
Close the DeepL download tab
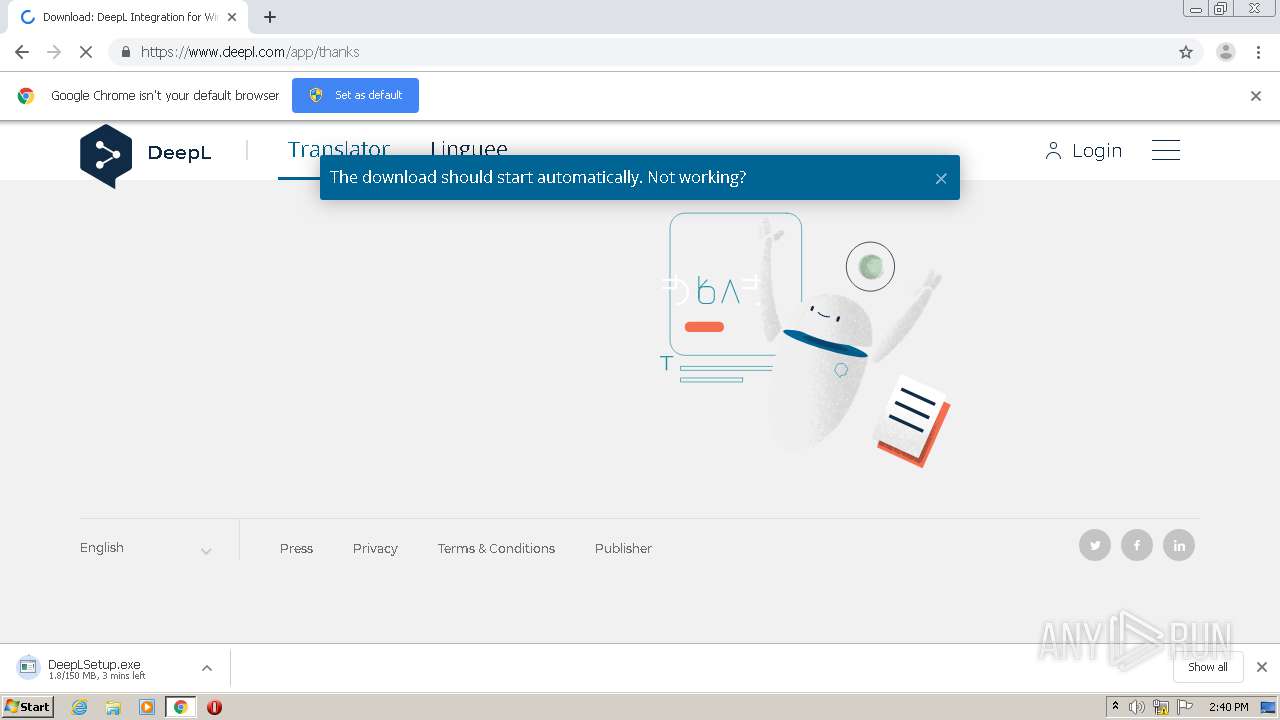click(x=232, y=17)
